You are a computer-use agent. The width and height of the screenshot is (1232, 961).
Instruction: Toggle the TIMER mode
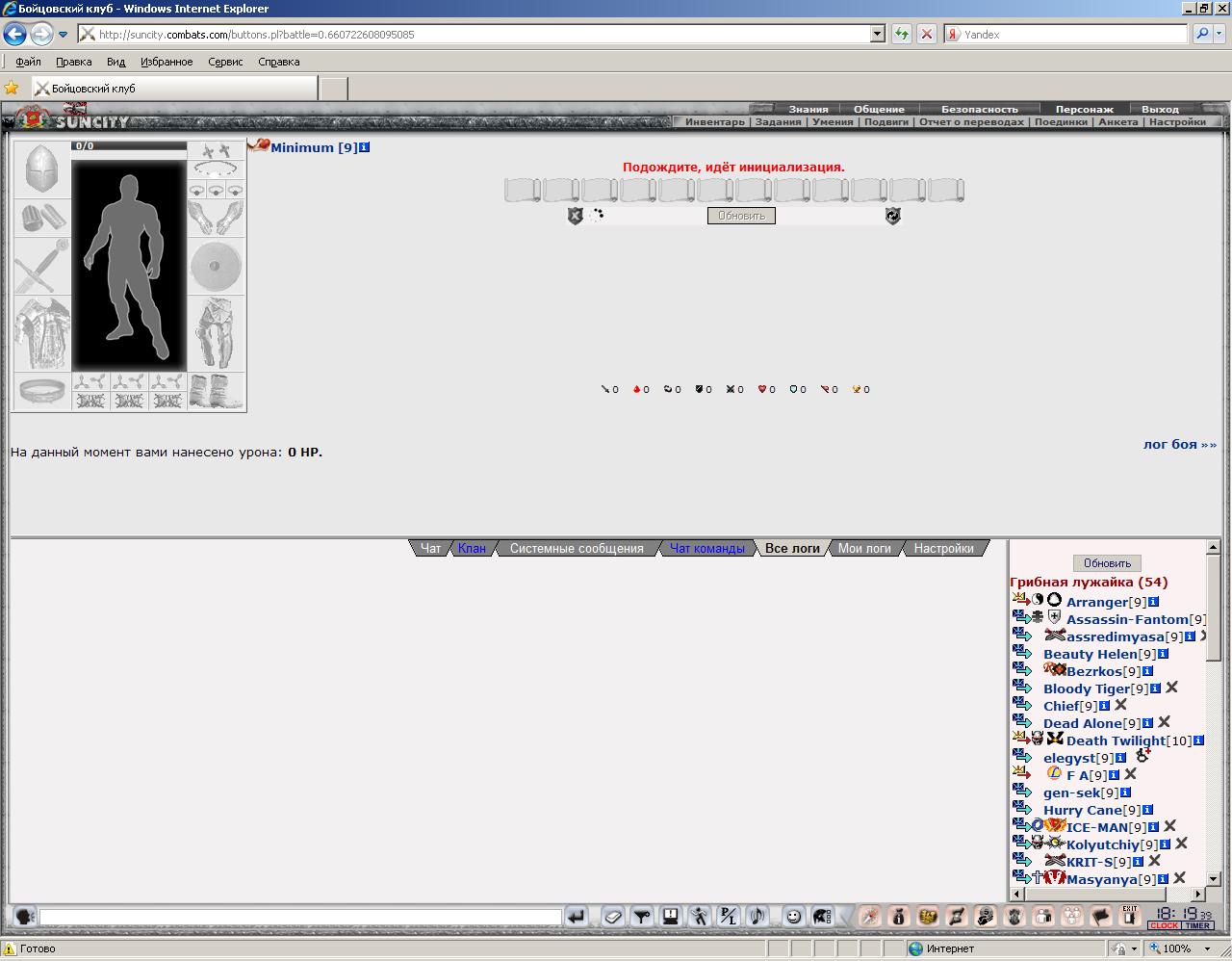click(1197, 926)
